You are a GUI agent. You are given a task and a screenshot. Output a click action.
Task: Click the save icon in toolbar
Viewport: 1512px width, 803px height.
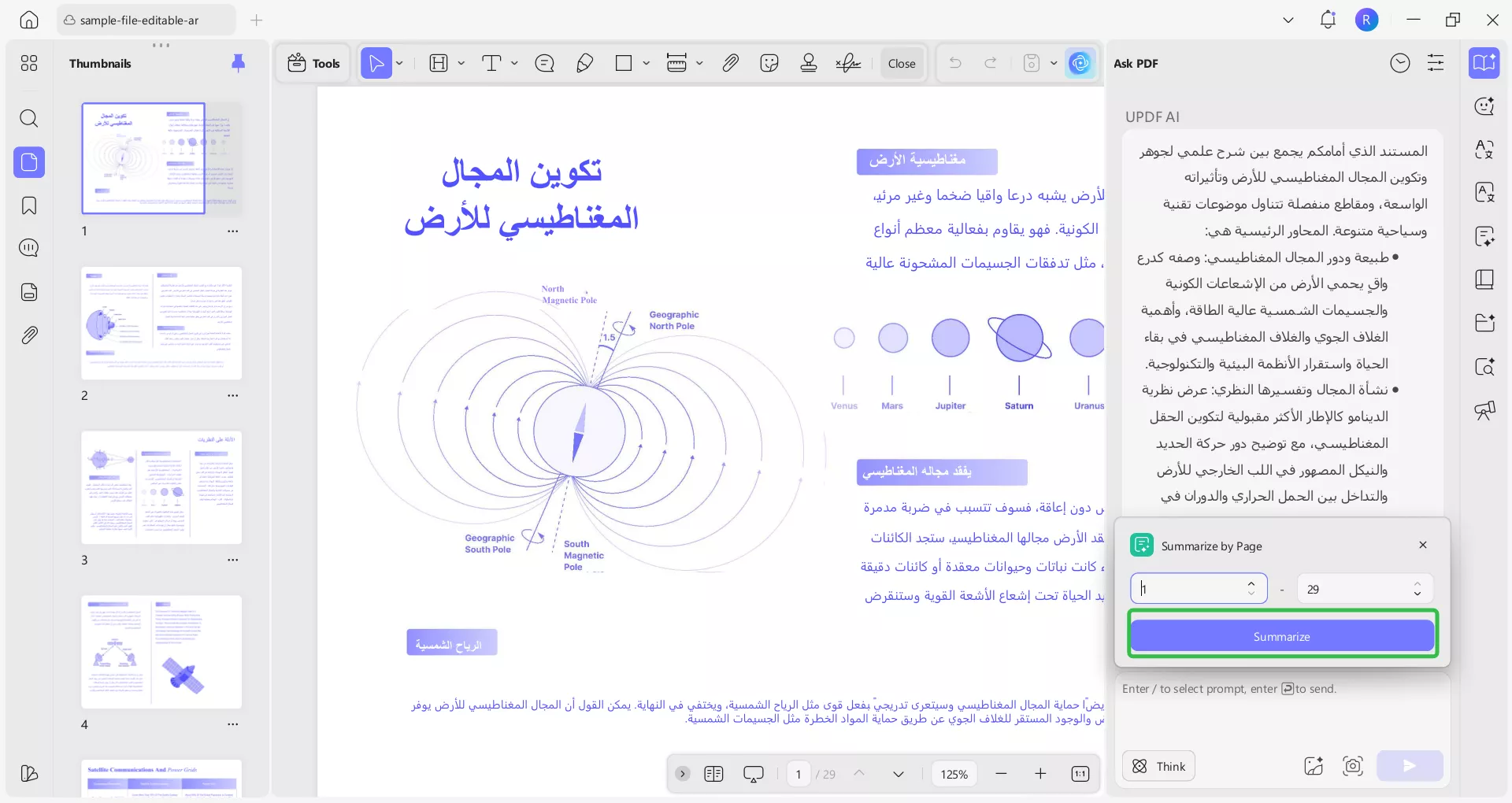[x=1031, y=63]
